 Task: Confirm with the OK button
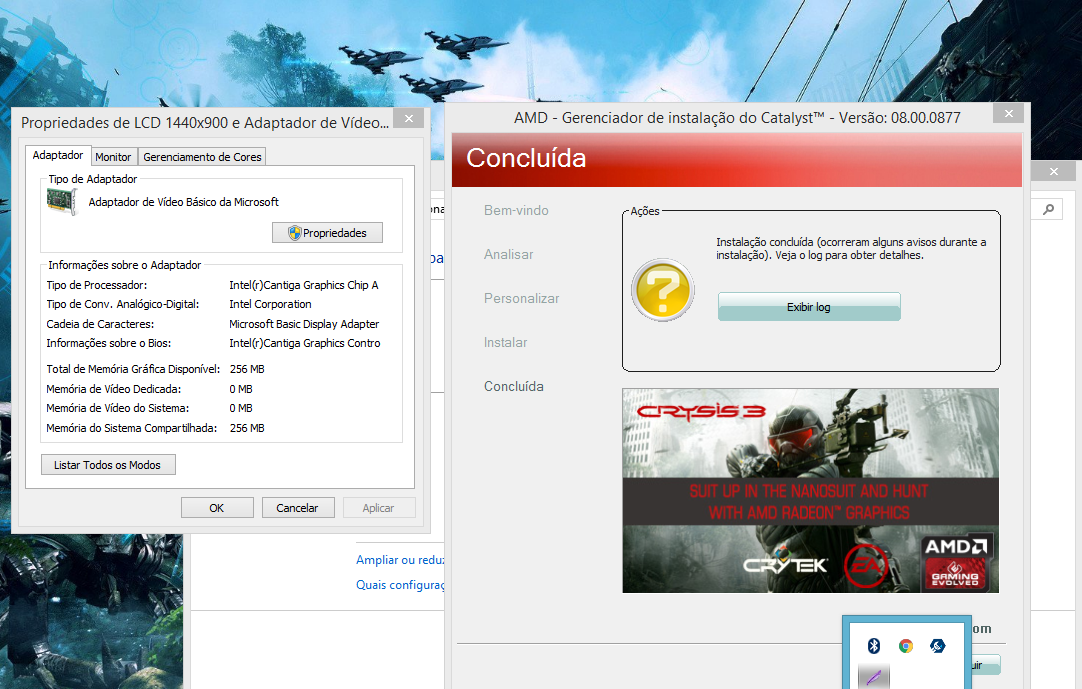[x=217, y=507]
